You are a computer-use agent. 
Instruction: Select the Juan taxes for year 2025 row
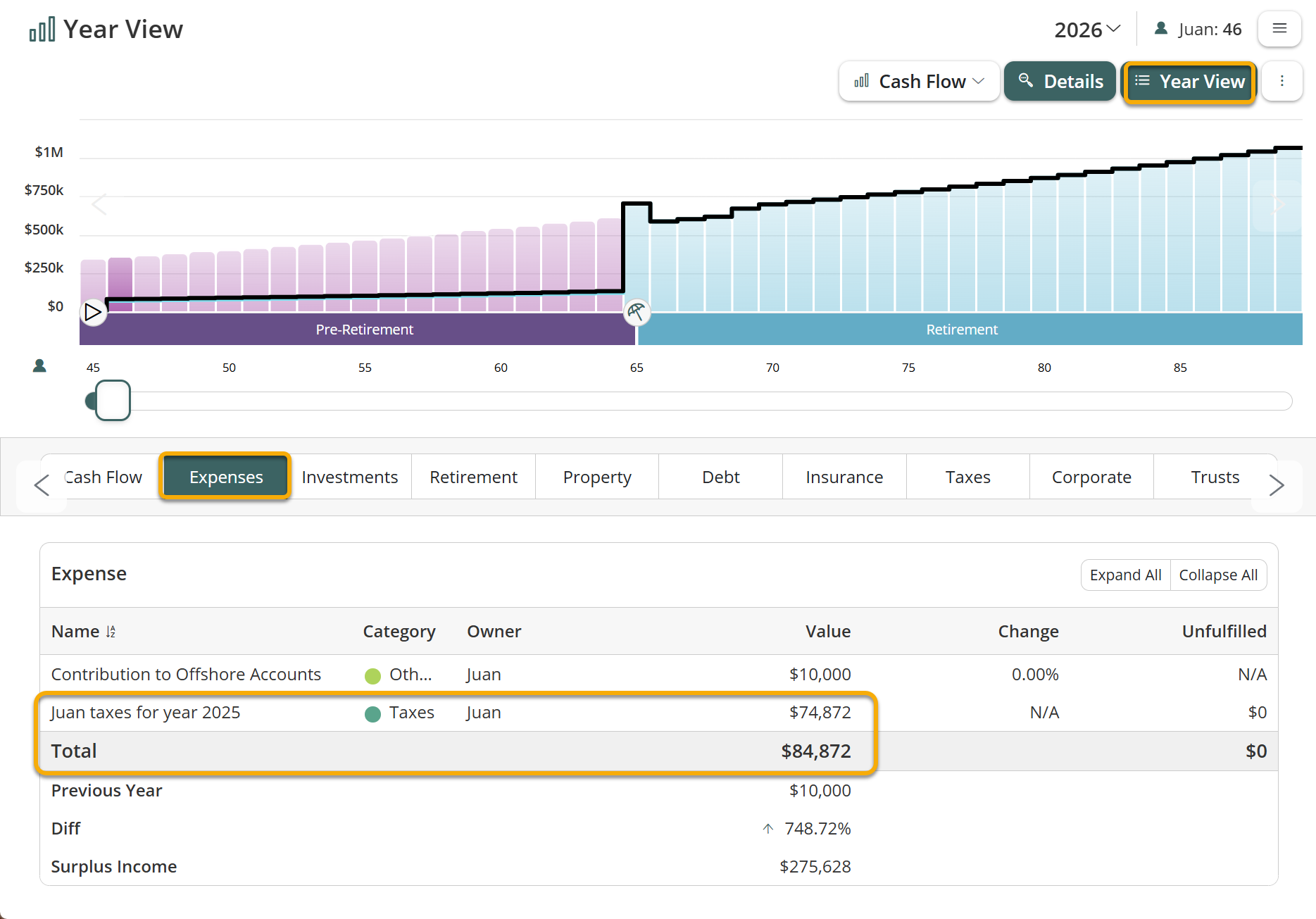[145, 713]
